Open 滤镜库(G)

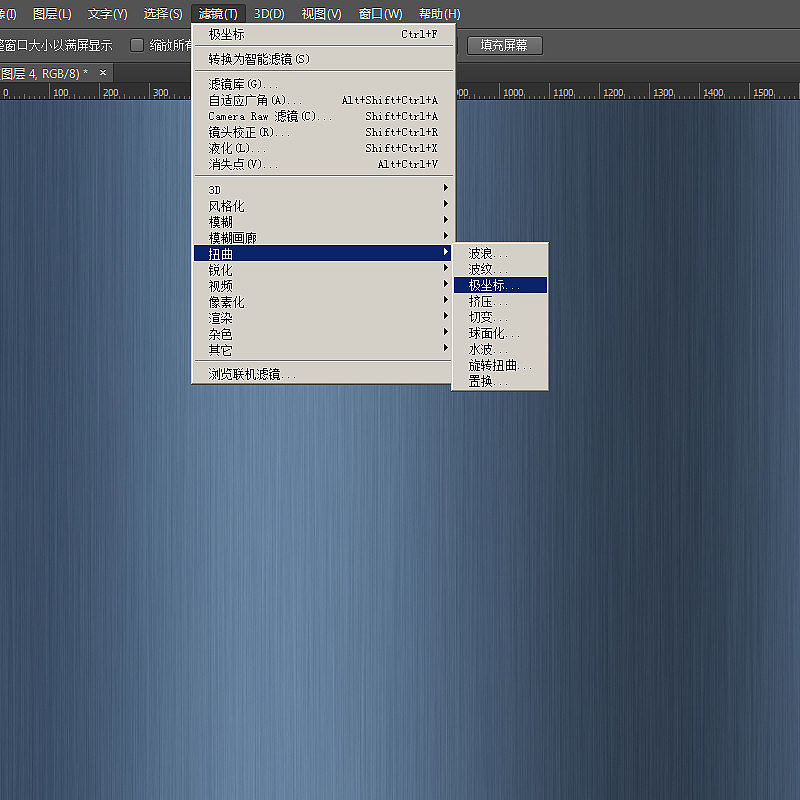click(x=322, y=84)
